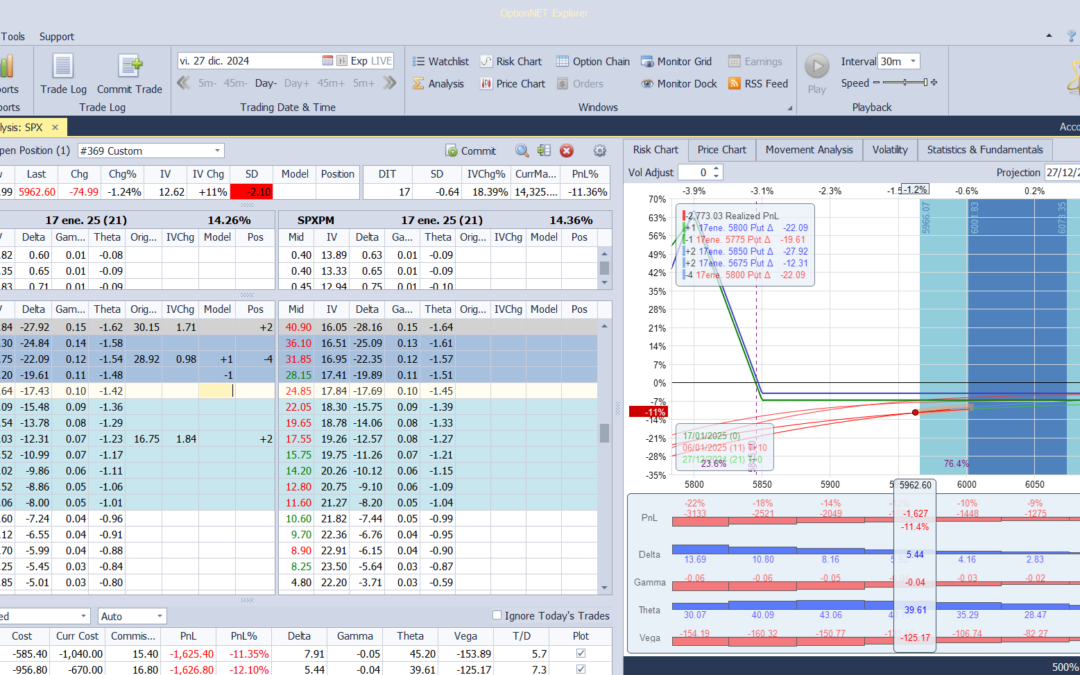Open the #369 Custom position dropdown
The height and width of the screenshot is (675, 1080).
[x=217, y=151]
